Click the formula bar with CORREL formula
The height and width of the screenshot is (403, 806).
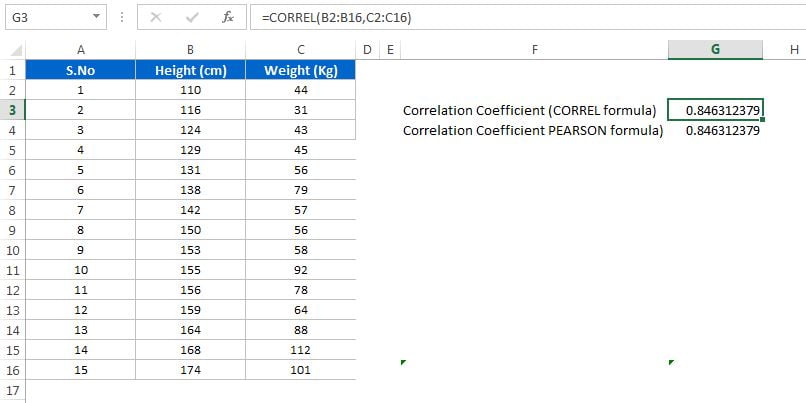coord(528,17)
